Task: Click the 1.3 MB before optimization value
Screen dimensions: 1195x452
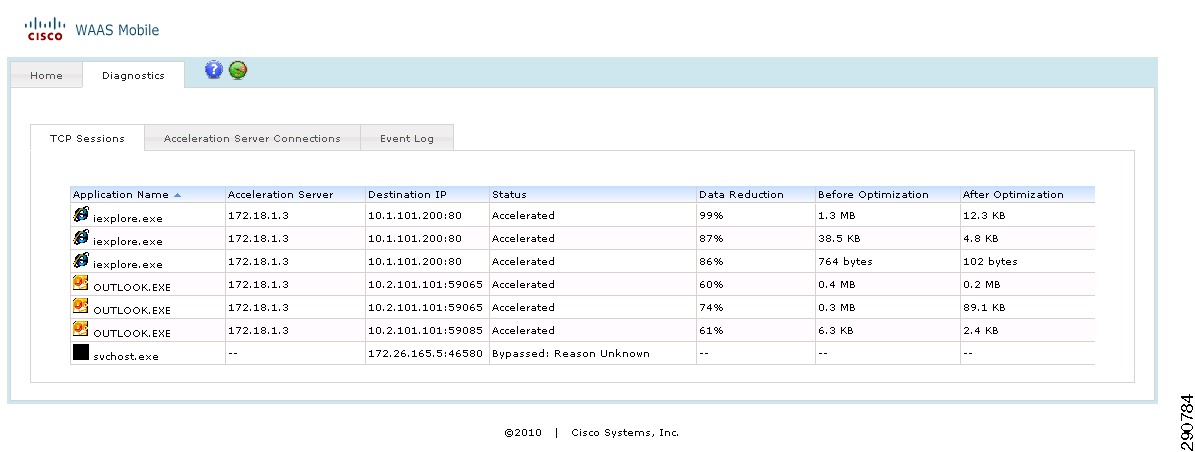Action: click(x=836, y=216)
